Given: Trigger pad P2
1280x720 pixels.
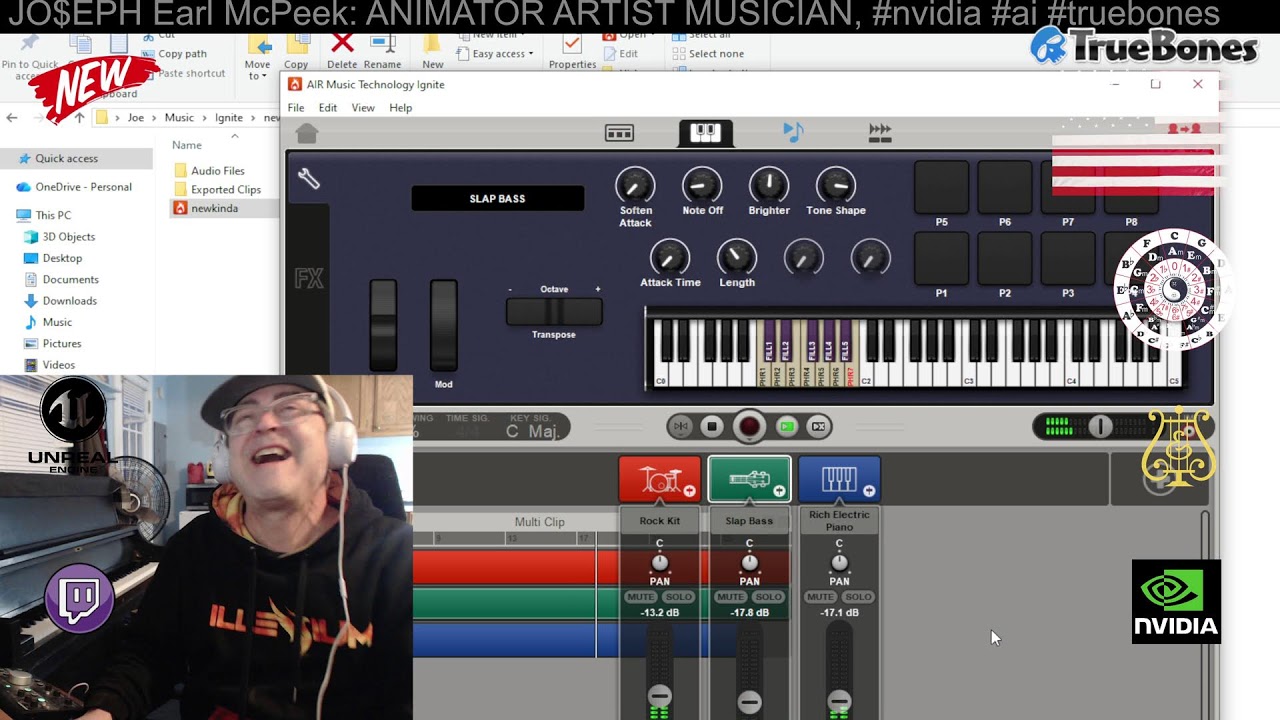Looking at the screenshot, I should (1005, 258).
